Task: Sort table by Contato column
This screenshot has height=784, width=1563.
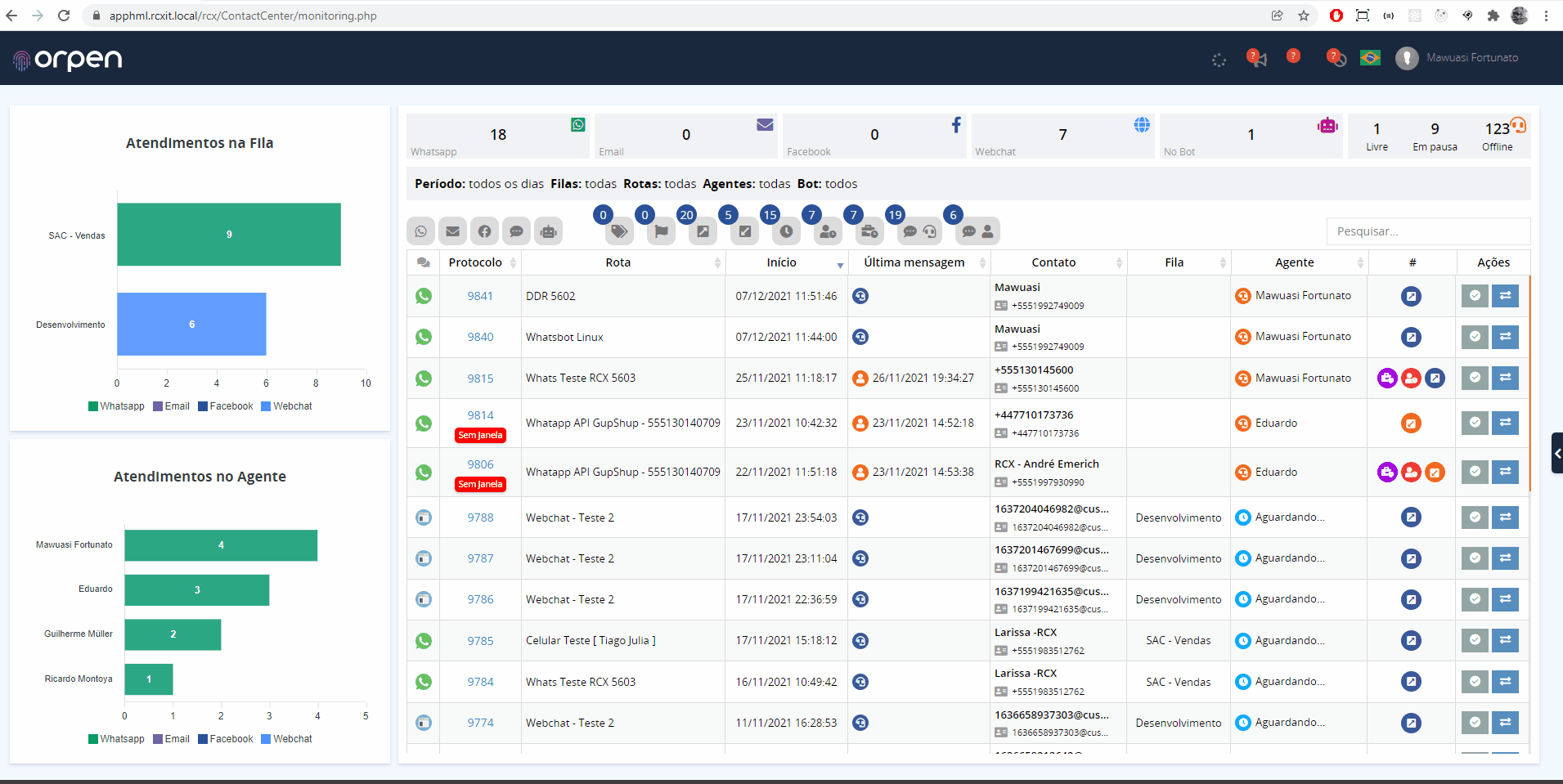Action: 1058,262
